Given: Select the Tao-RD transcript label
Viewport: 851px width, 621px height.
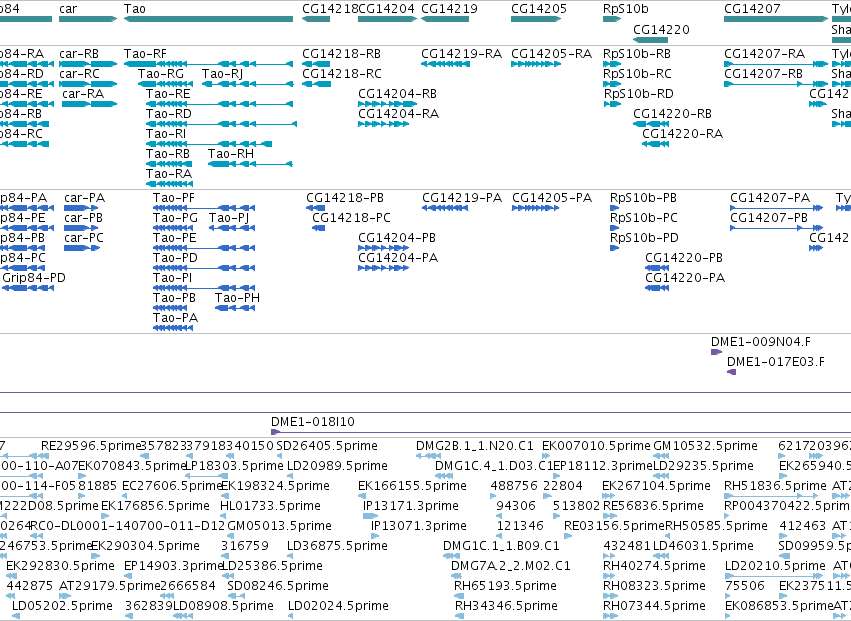Looking at the screenshot, I should [169, 114].
